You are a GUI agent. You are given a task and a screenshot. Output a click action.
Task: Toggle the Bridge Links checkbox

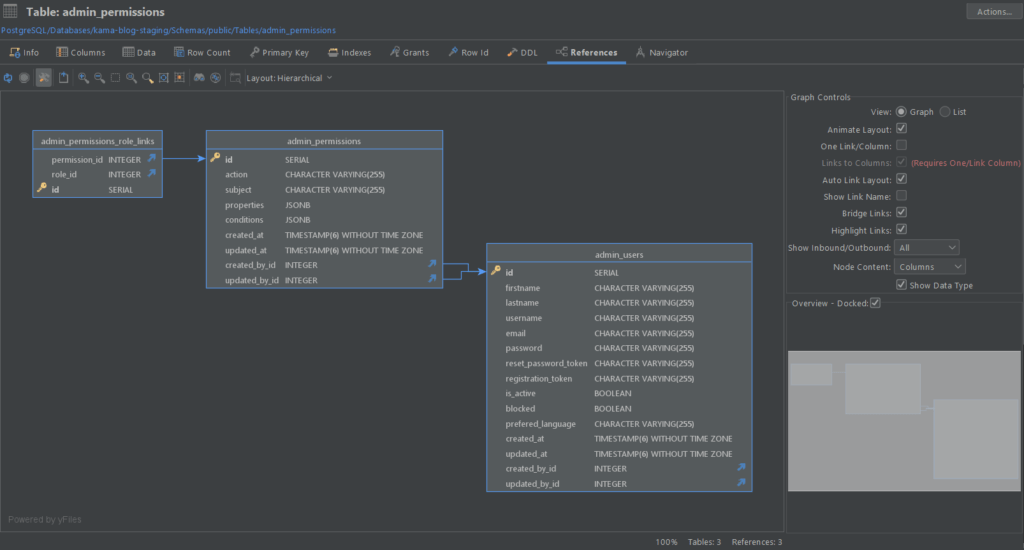click(x=901, y=213)
